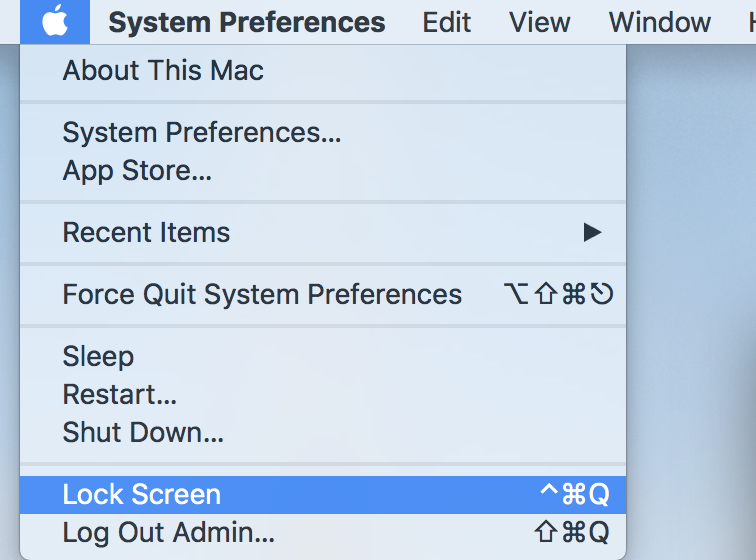This screenshot has width=756, height=560.
Task: Choose Log Out Admin…
Action: click(323, 533)
